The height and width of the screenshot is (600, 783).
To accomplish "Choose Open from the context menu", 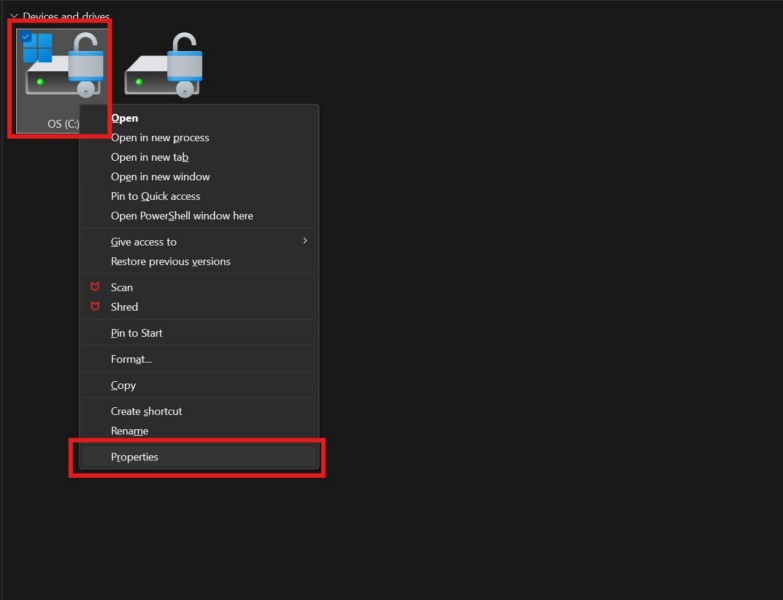I will coord(199,118).
